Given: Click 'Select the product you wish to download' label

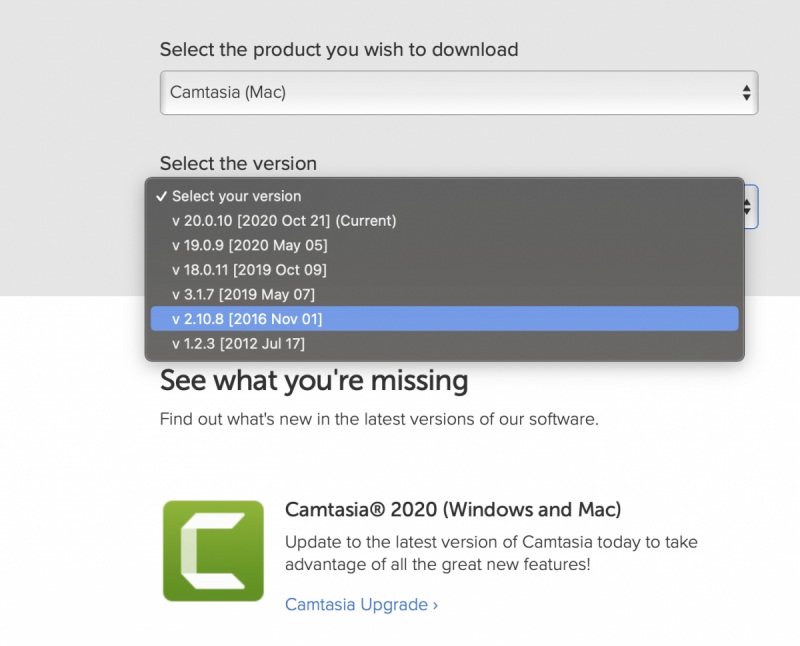Looking at the screenshot, I should coord(339,49).
